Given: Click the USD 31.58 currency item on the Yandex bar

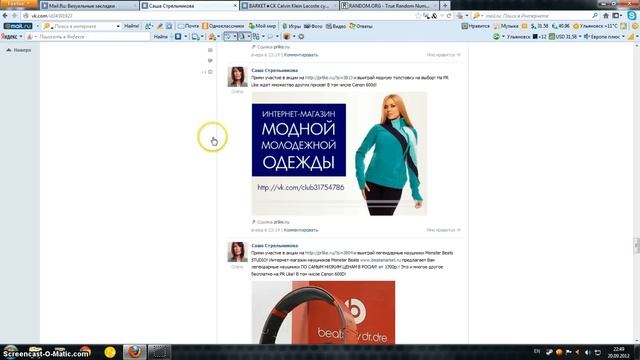Looking at the screenshot, I should 562,36.
